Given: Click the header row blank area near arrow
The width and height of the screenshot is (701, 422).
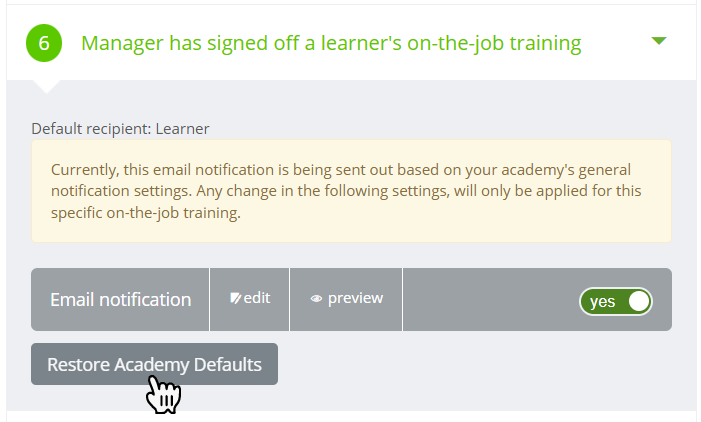Looking at the screenshot, I should click(616, 43).
